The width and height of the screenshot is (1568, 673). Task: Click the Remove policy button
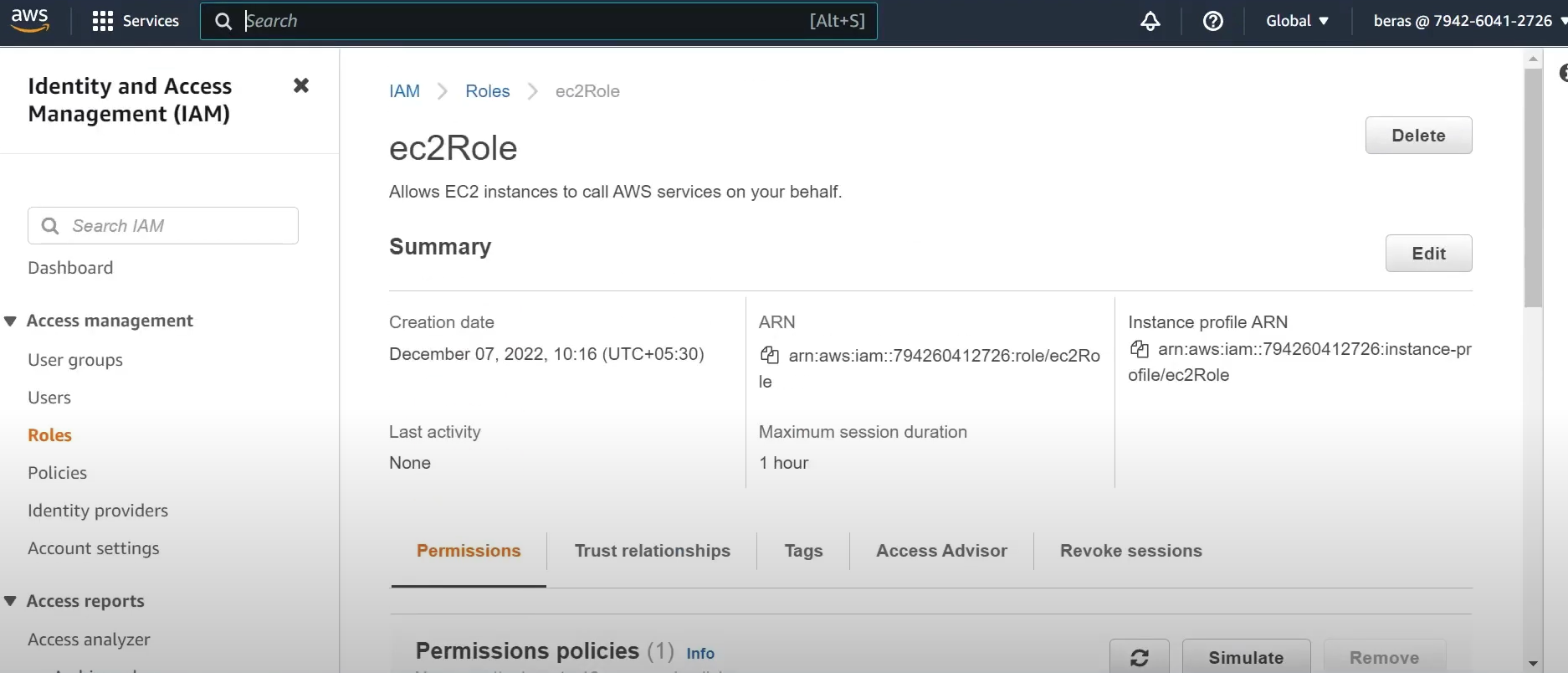pos(1384,657)
